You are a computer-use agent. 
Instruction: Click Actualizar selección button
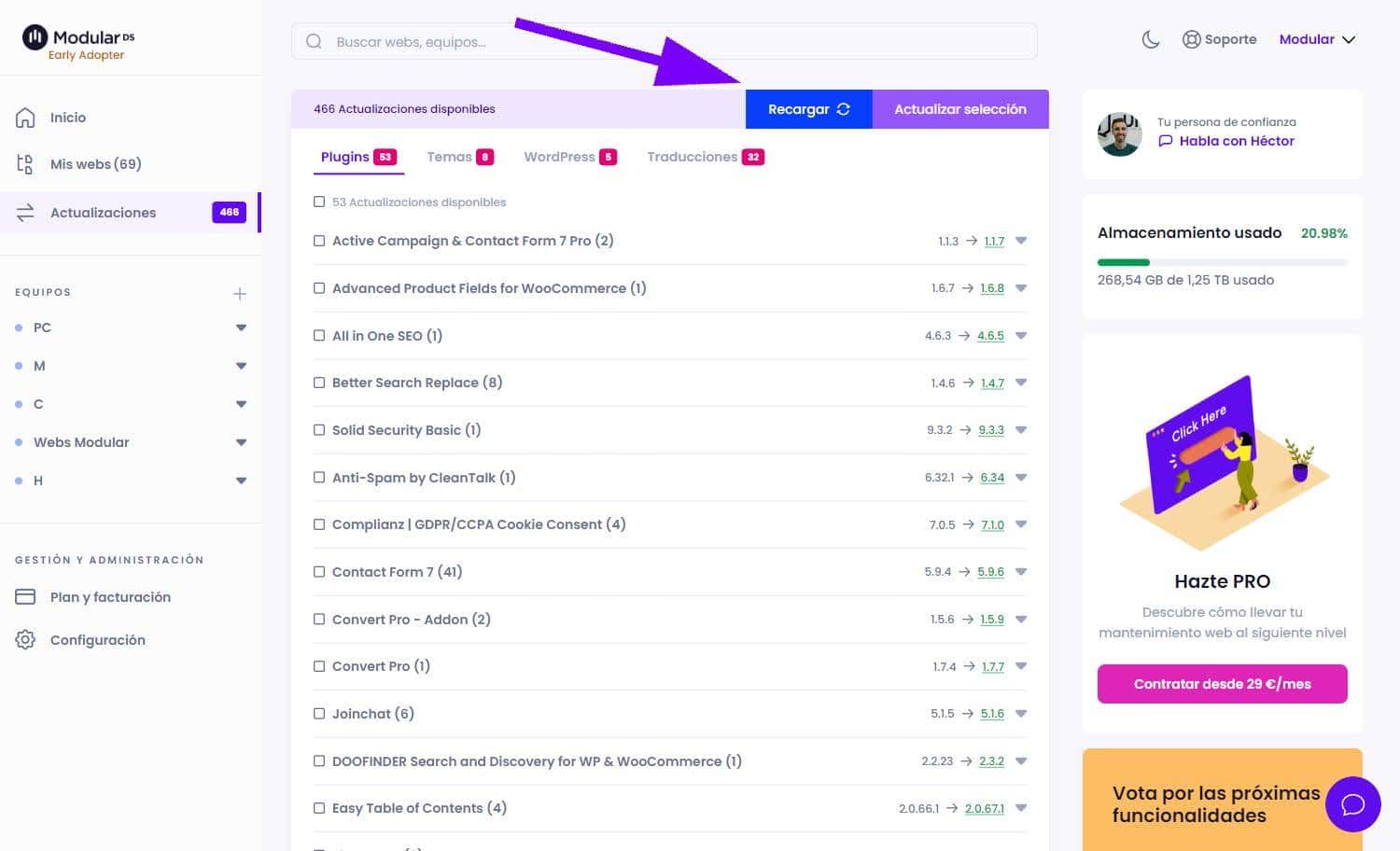pyautogui.click(x=960, y=109)
